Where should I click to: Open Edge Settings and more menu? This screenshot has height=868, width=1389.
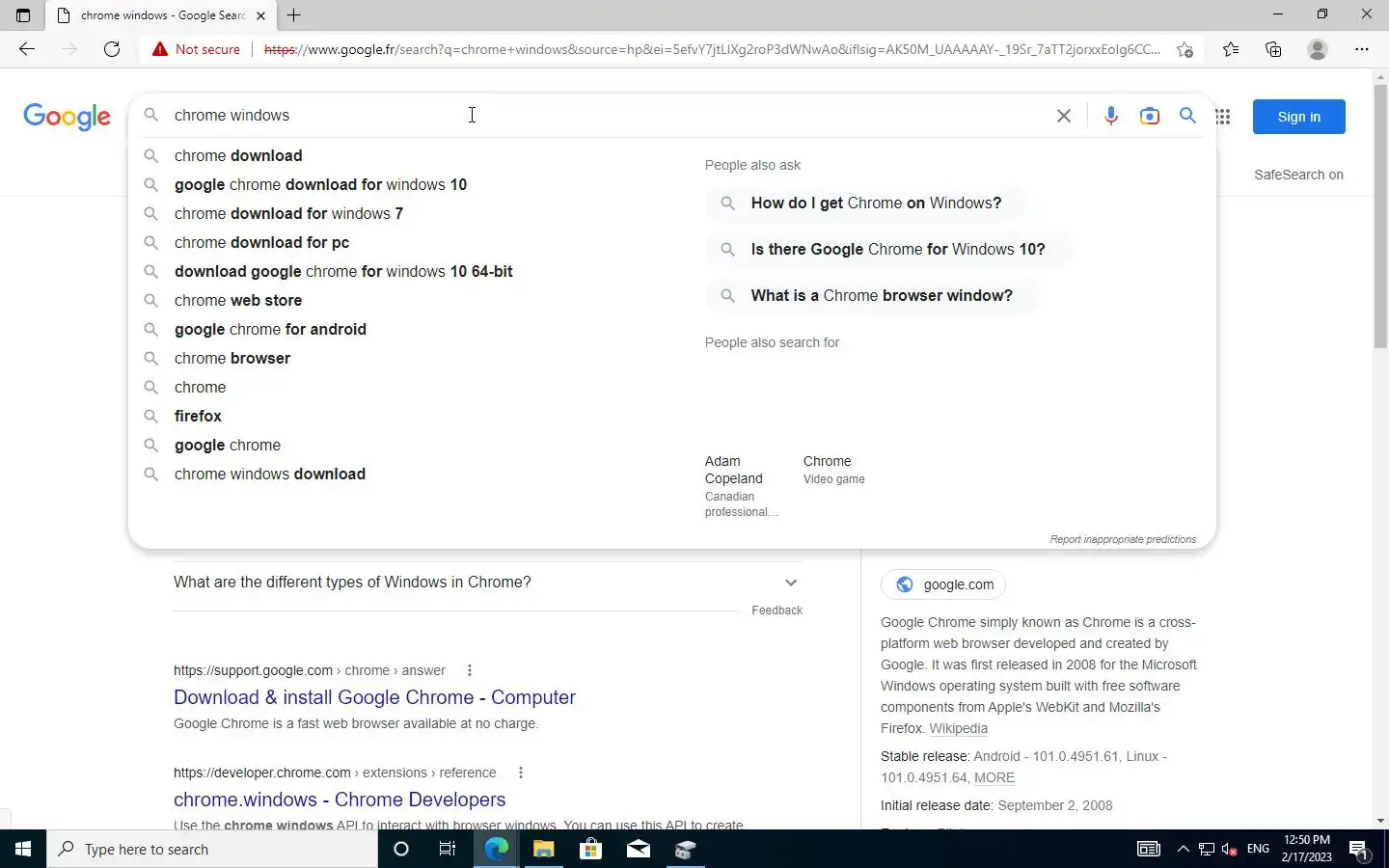point(1362,49)
